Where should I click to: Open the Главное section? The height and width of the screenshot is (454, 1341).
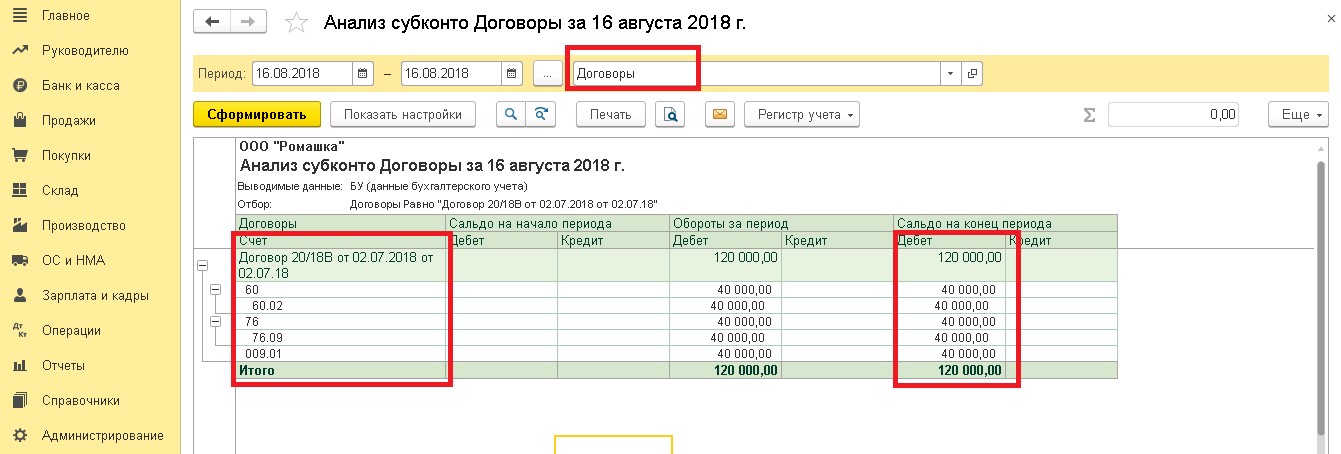(x=66, y=15)
